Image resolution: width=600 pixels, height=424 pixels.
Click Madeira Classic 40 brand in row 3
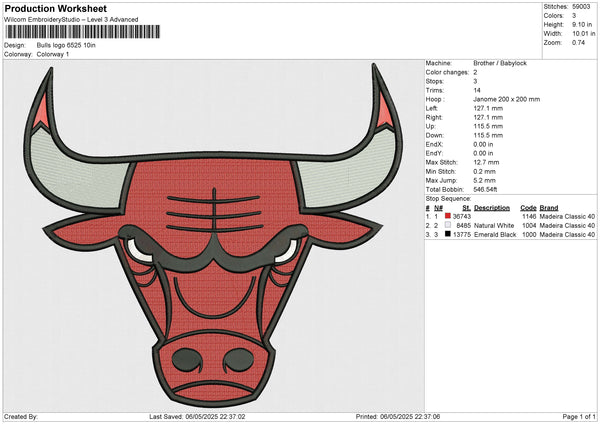coord(567,235)
